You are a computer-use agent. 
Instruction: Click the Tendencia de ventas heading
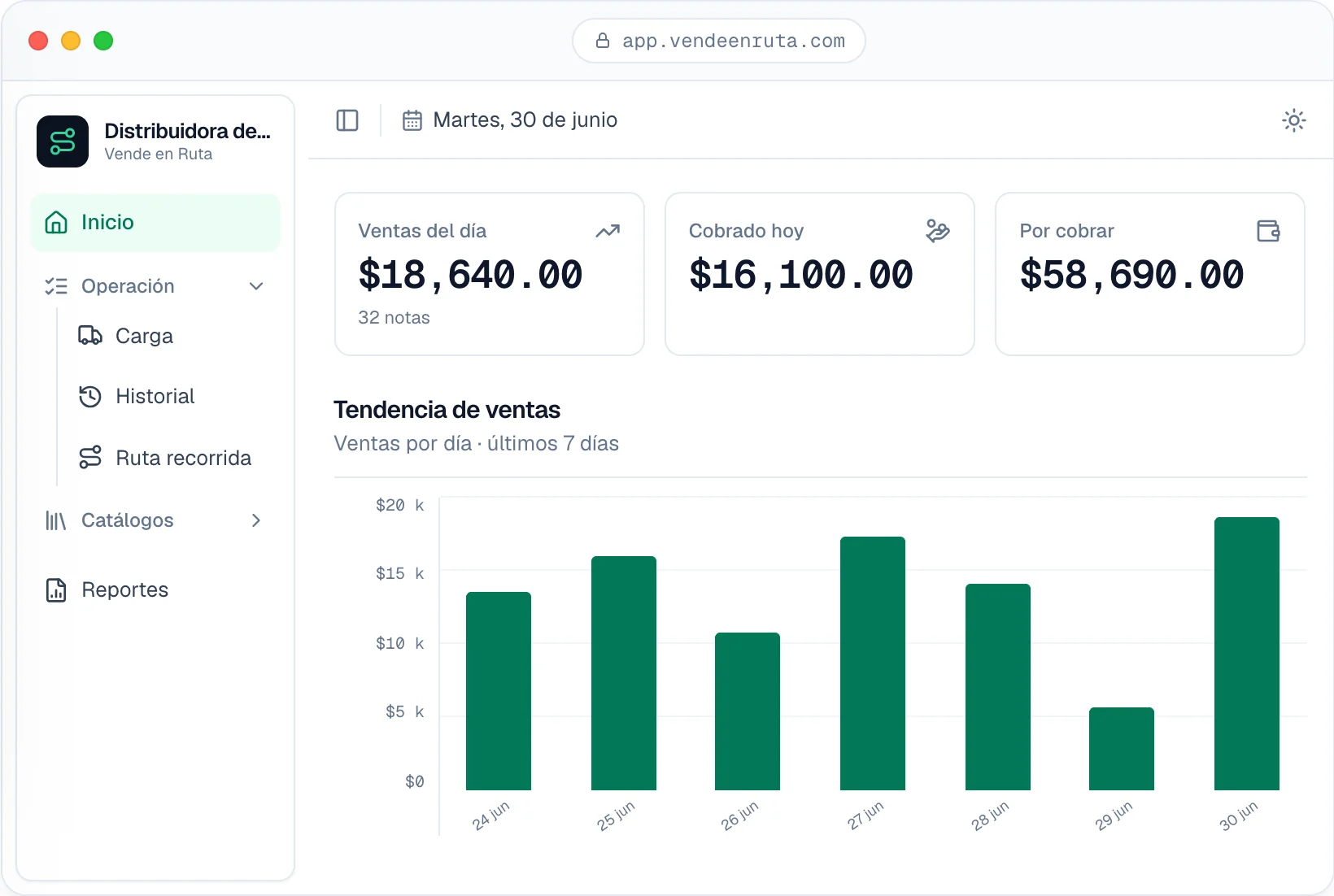tap(447, 410)
